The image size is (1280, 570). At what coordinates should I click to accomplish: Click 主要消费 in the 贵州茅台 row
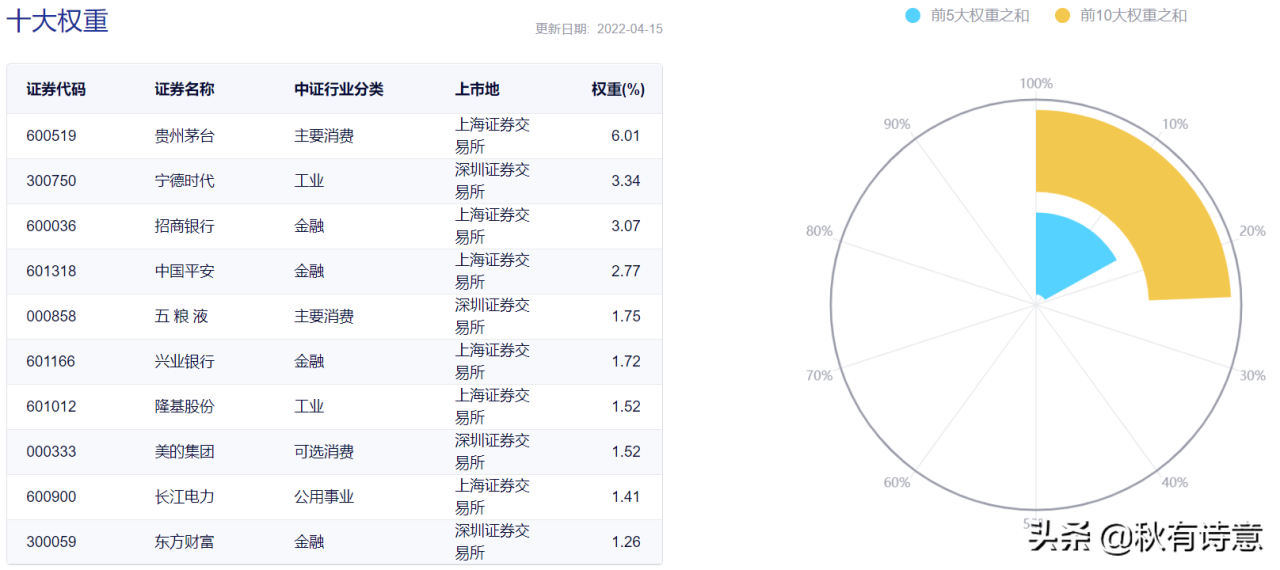(324, 136)
